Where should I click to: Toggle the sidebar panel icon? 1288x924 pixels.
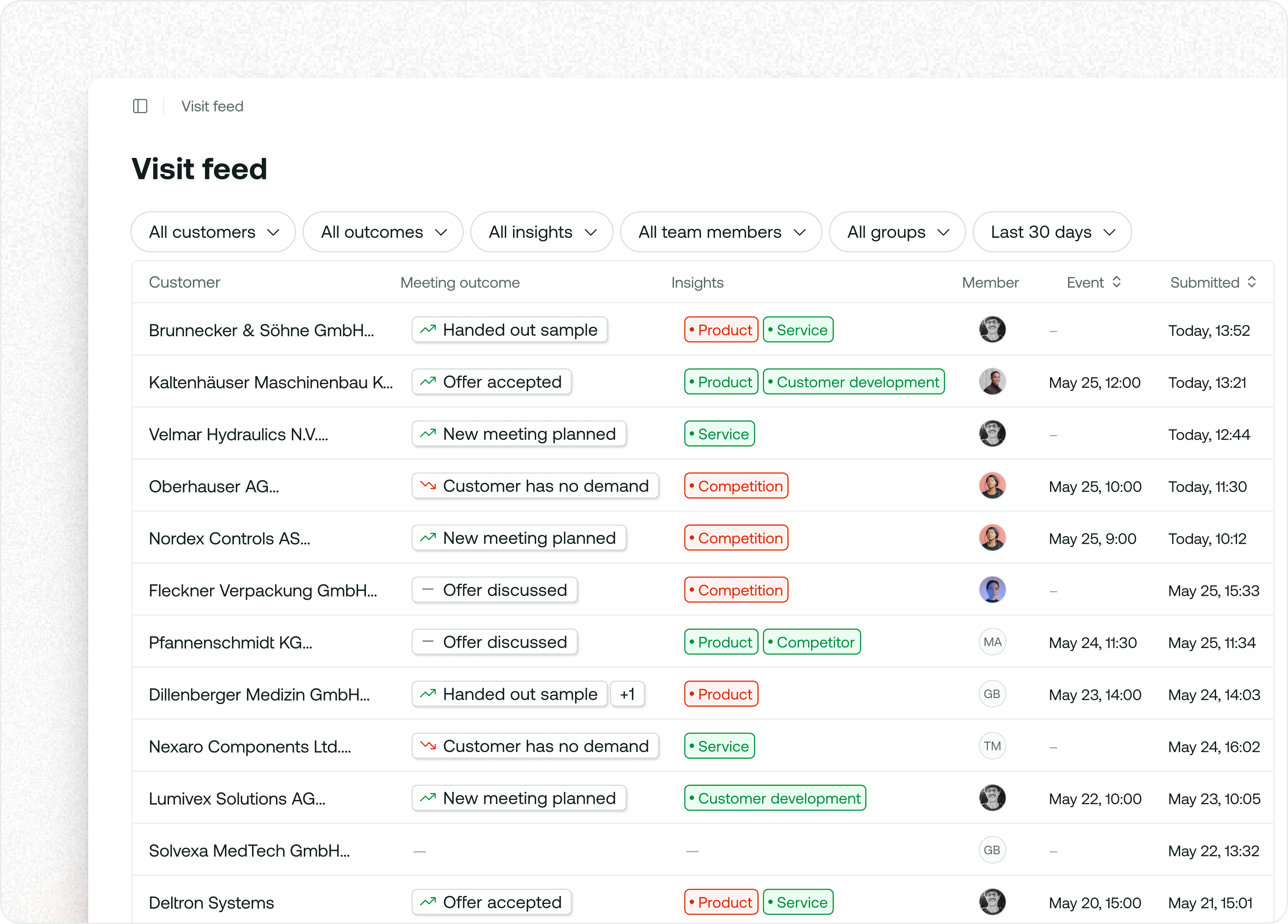[140, 106]
